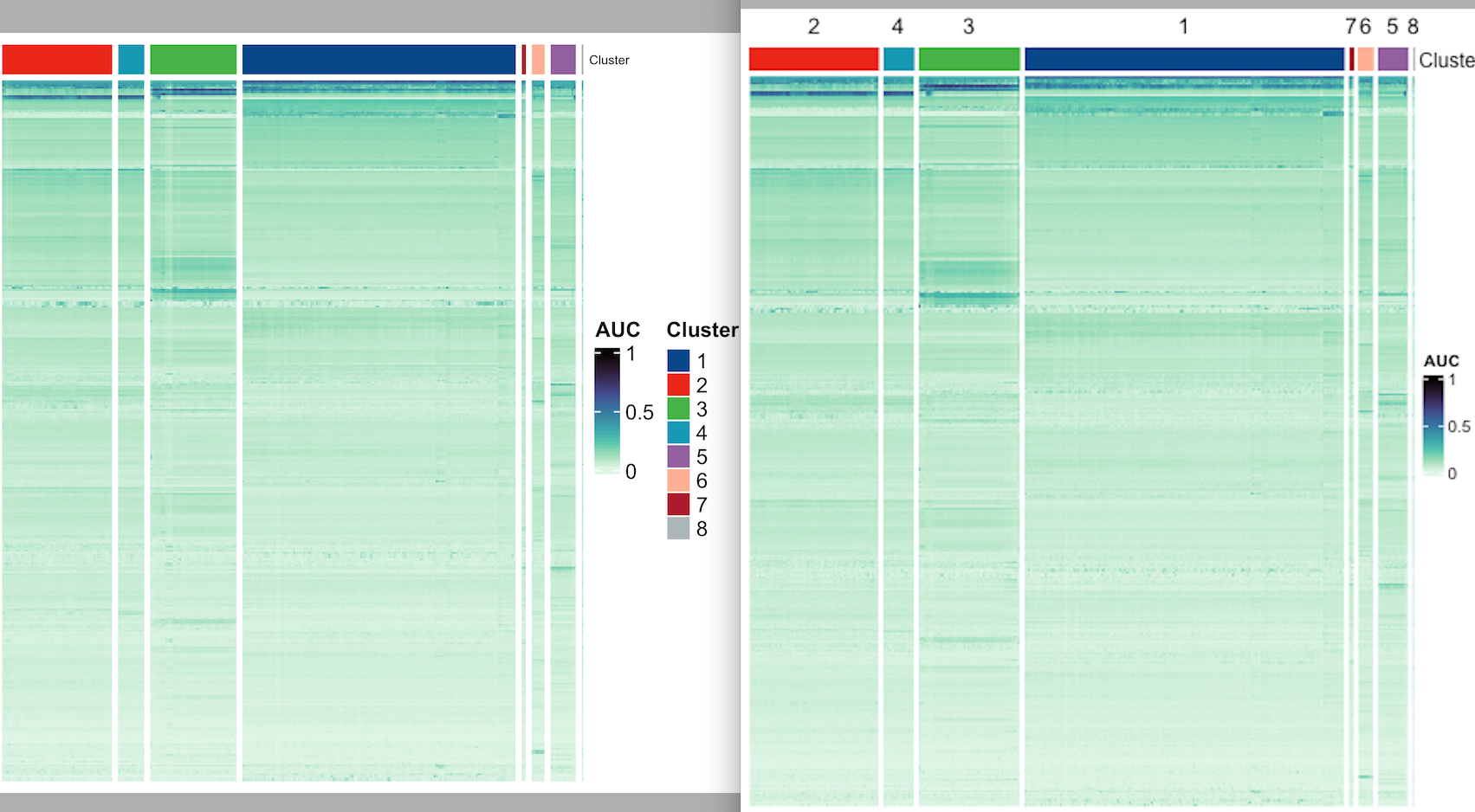Click the green Cluster 3 annotation bar
1475x812 pixels.
192,59
